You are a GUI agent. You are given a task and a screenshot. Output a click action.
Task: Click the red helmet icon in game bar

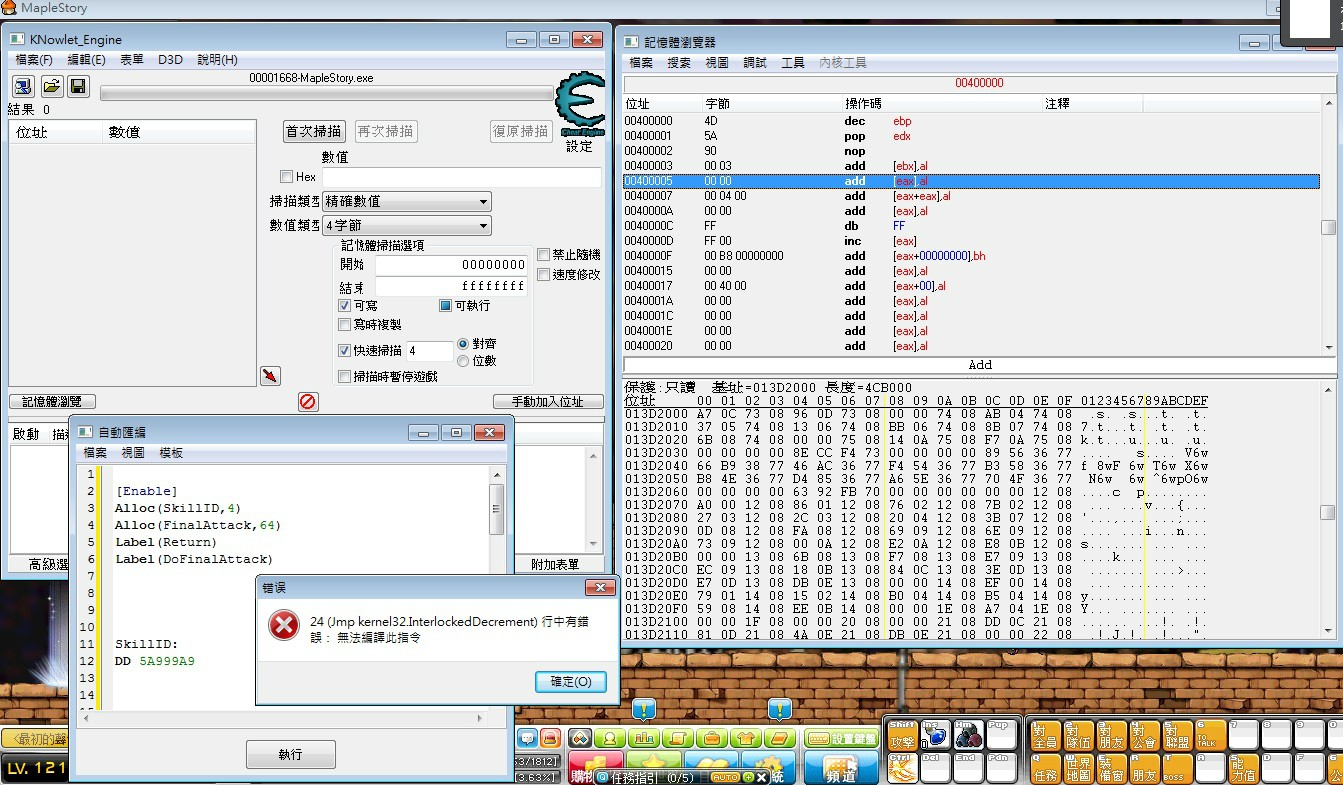coord(549,739)
